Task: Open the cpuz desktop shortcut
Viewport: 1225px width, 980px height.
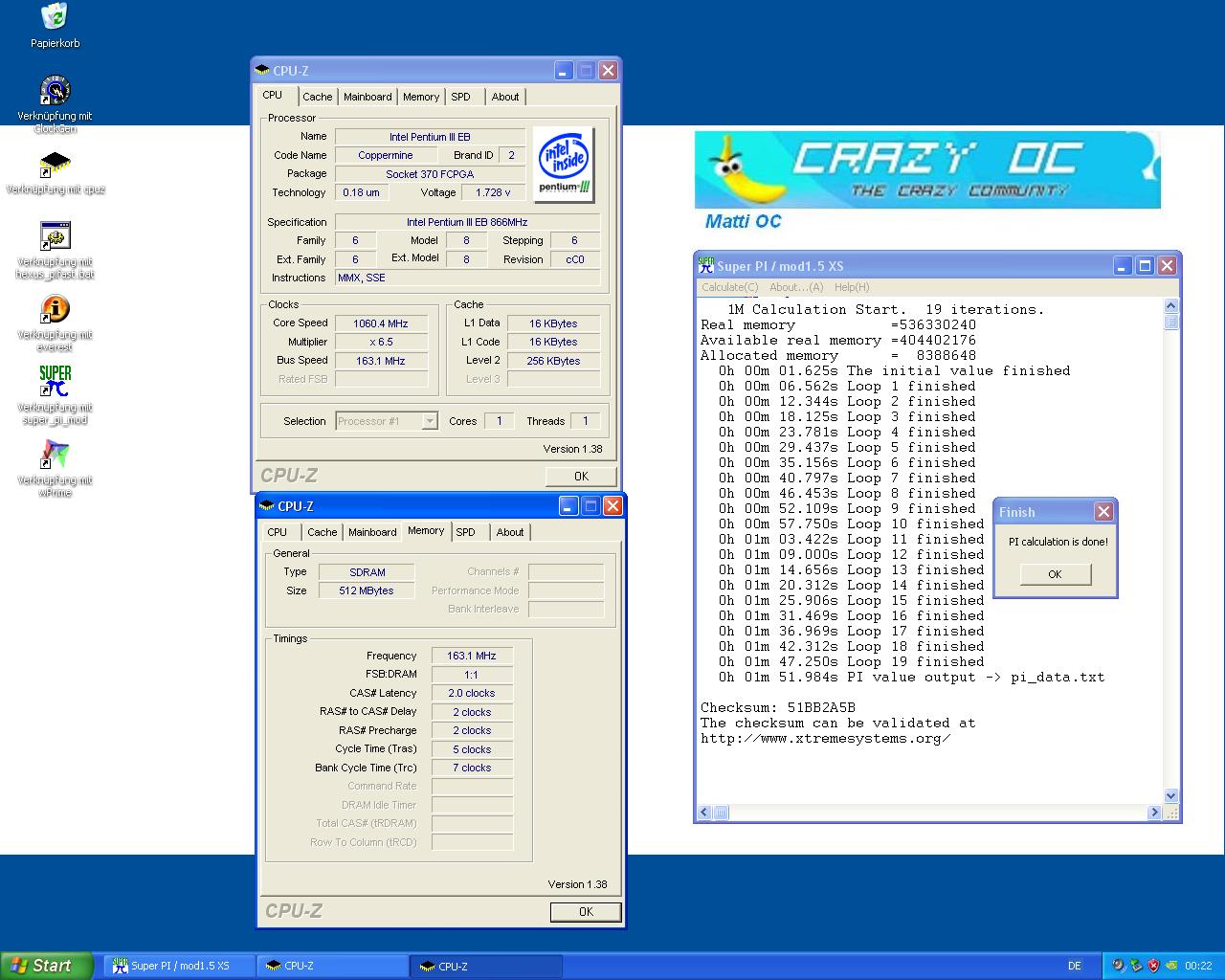Action: pos(55,165)
